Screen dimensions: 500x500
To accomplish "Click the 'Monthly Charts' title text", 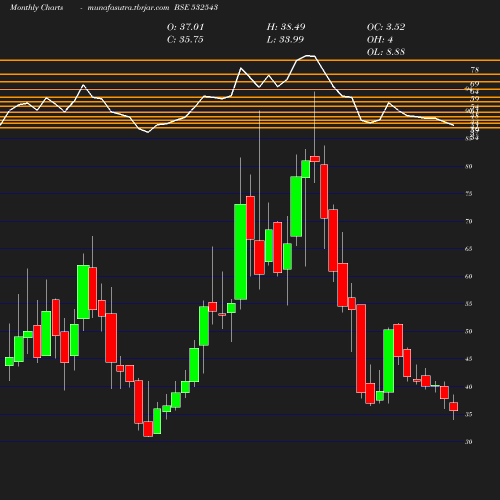I will point(36,8).
